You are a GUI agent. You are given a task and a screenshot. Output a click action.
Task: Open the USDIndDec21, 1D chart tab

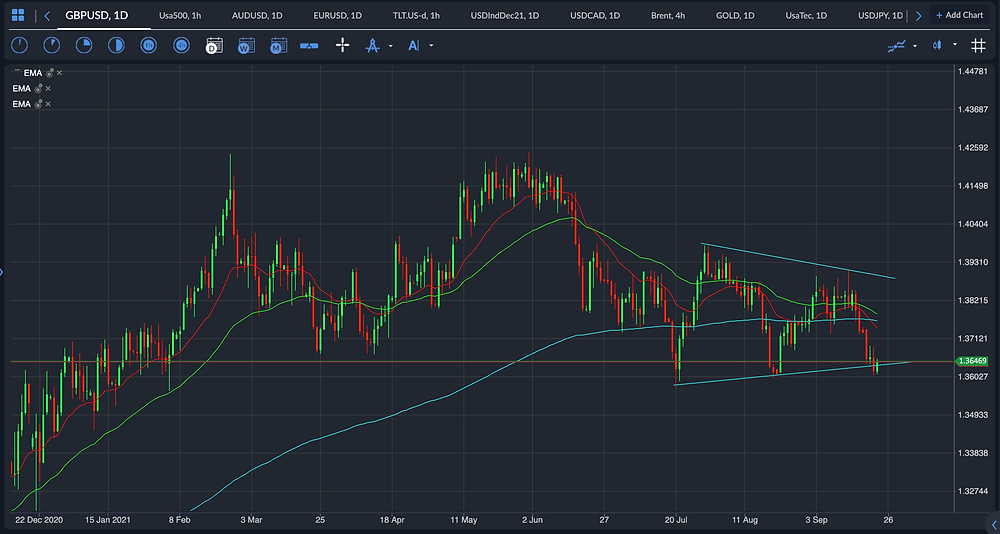click(506, 15)
